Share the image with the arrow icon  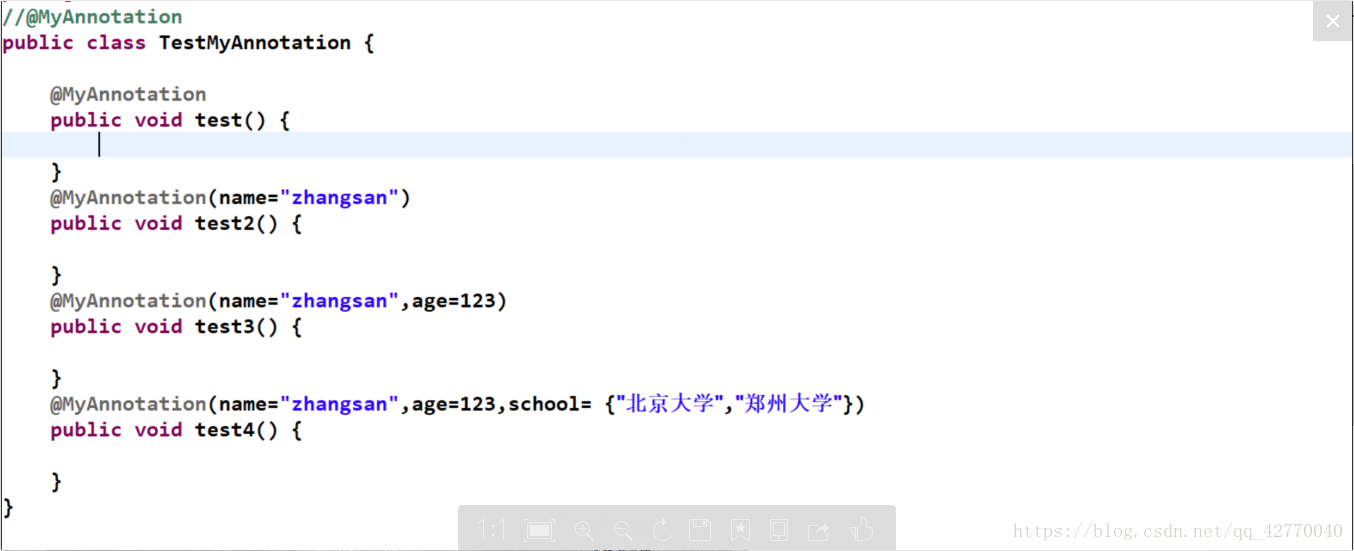click(x=819, y=530)
